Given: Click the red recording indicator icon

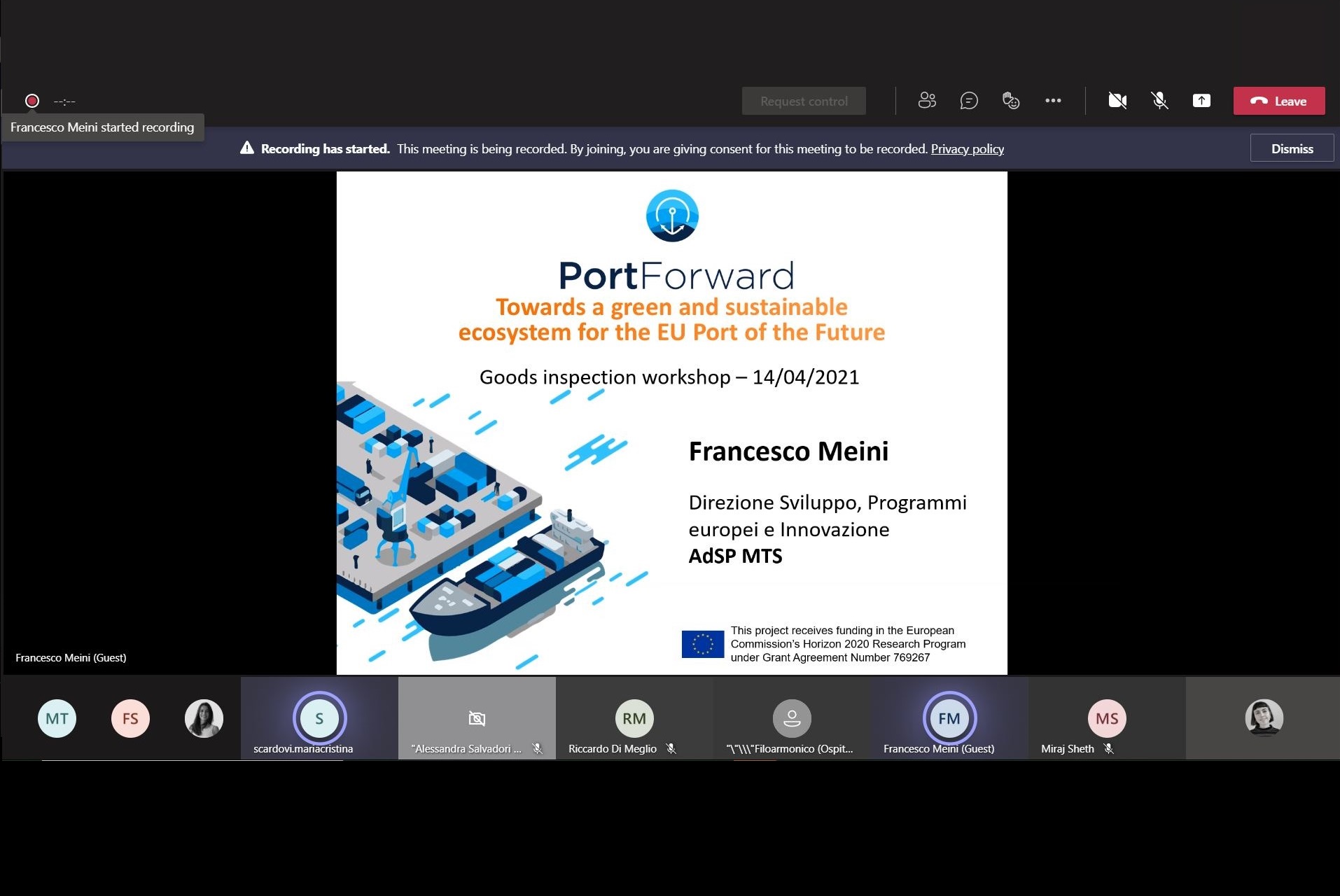Looking at the screenshot, I should click(32, 101).
